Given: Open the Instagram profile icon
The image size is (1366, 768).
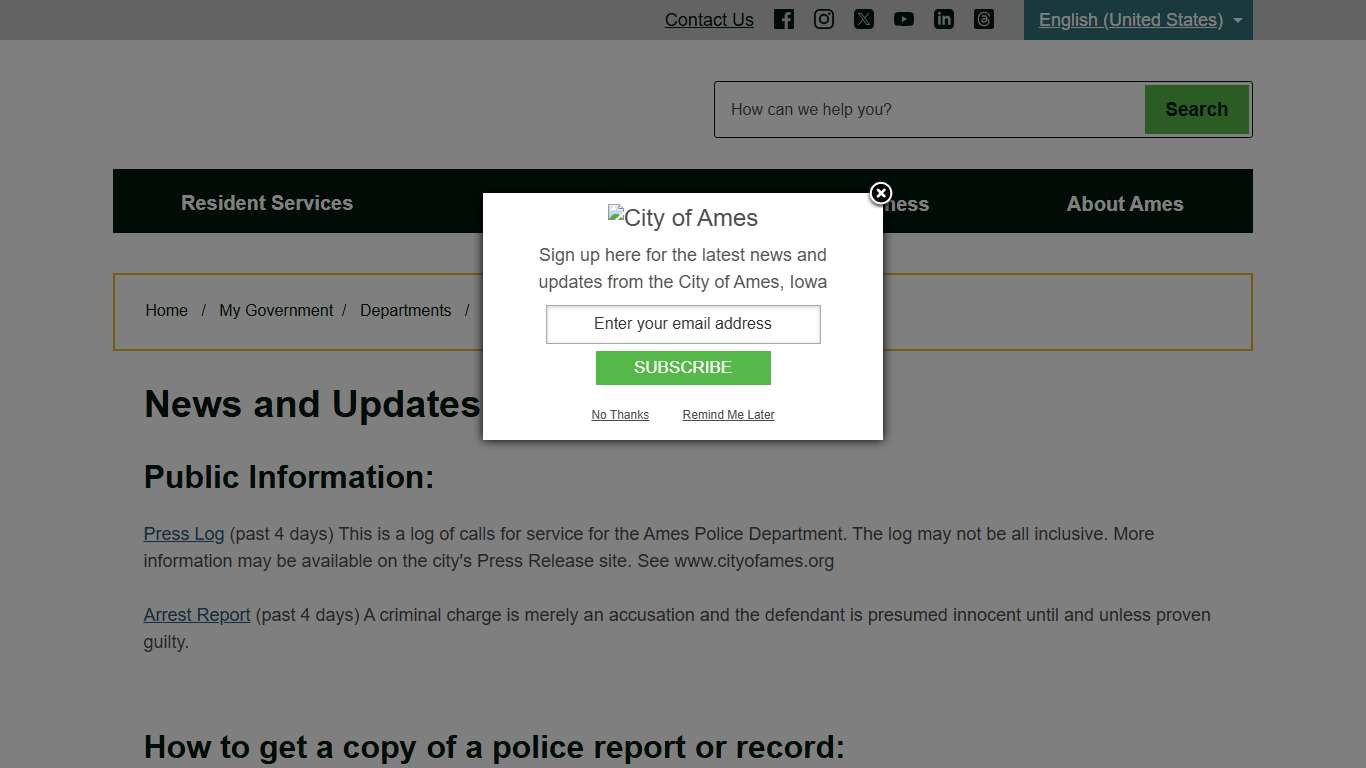Looking at the screenshot, I should [x=824, y=19].
